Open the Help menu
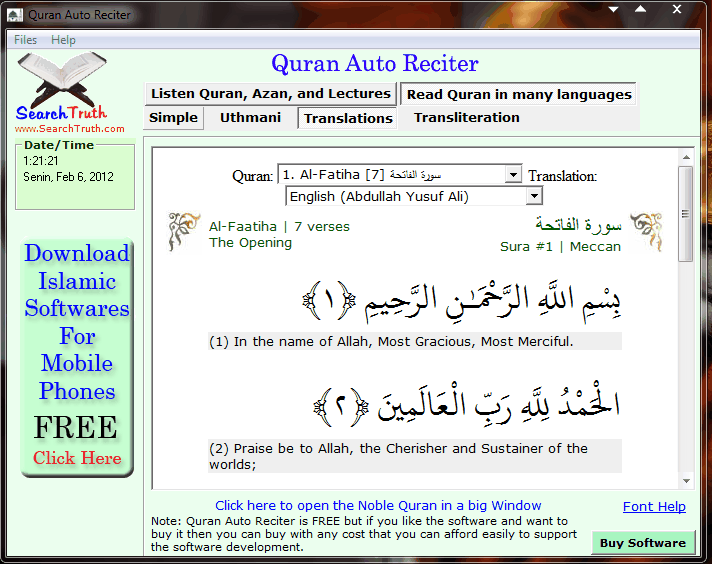Screen dimensions: 712x564 (63, 40)
